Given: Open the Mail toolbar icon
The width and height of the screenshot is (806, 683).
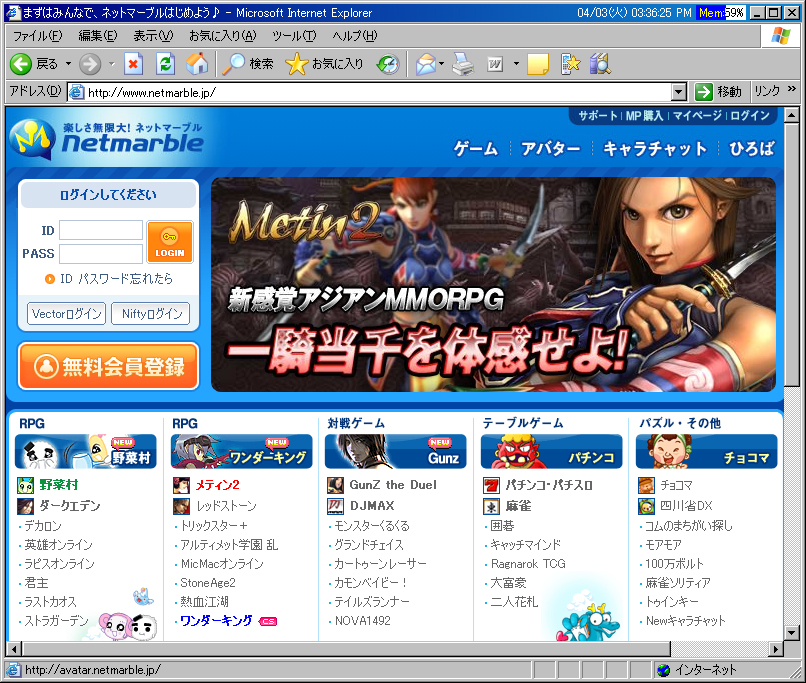Looking at the screenshot, I should click(x=424, y=64).
